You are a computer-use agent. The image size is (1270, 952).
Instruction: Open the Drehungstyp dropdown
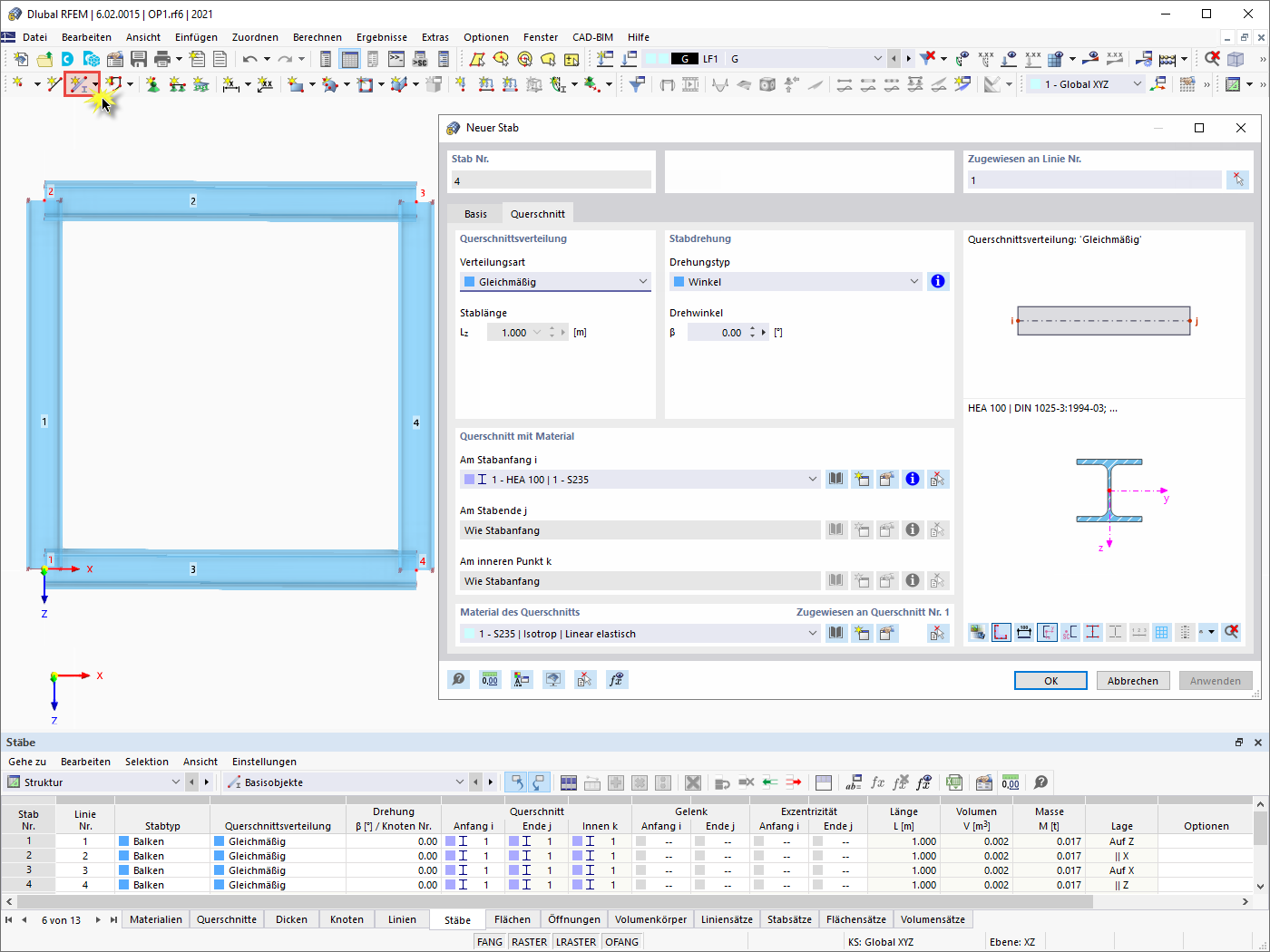tap(796, 282)
